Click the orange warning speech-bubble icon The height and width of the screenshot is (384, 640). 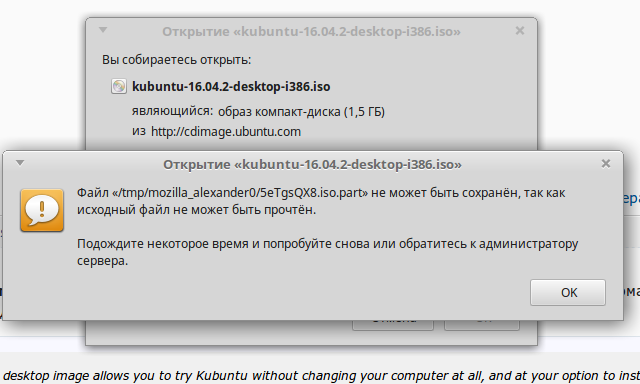click(x=42, y=210)
